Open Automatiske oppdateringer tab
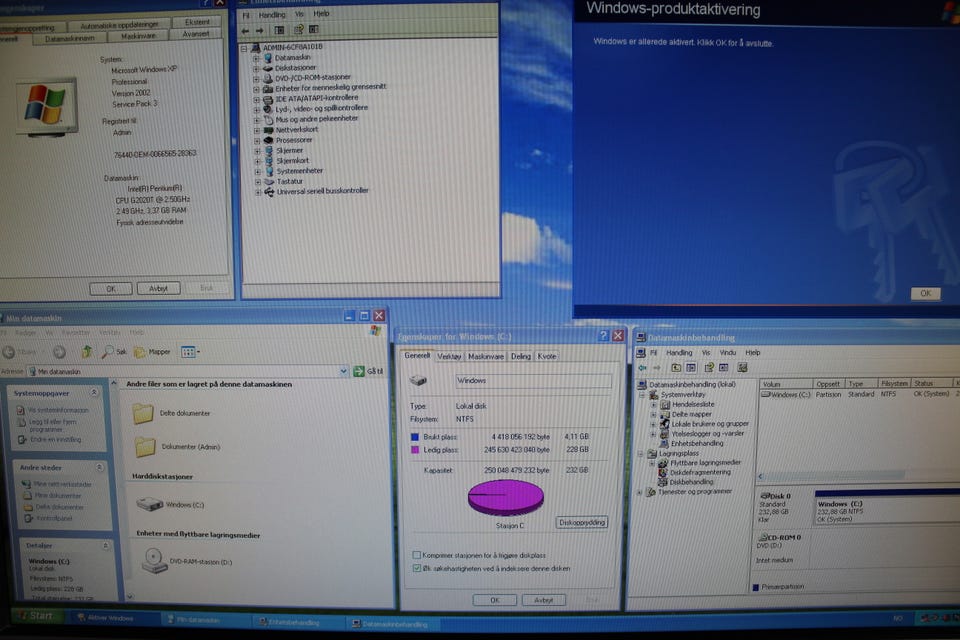Screen dimensions: 960x640 119,24
